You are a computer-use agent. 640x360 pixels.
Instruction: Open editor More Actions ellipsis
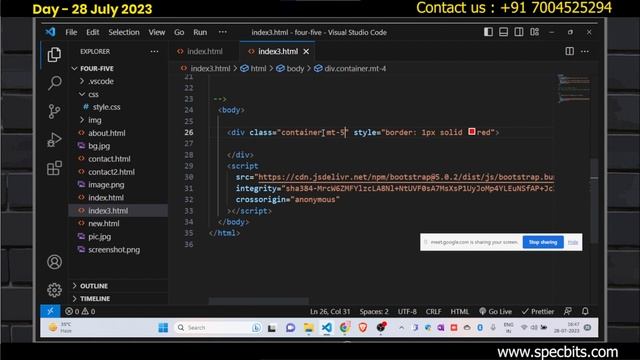point(585,51)
